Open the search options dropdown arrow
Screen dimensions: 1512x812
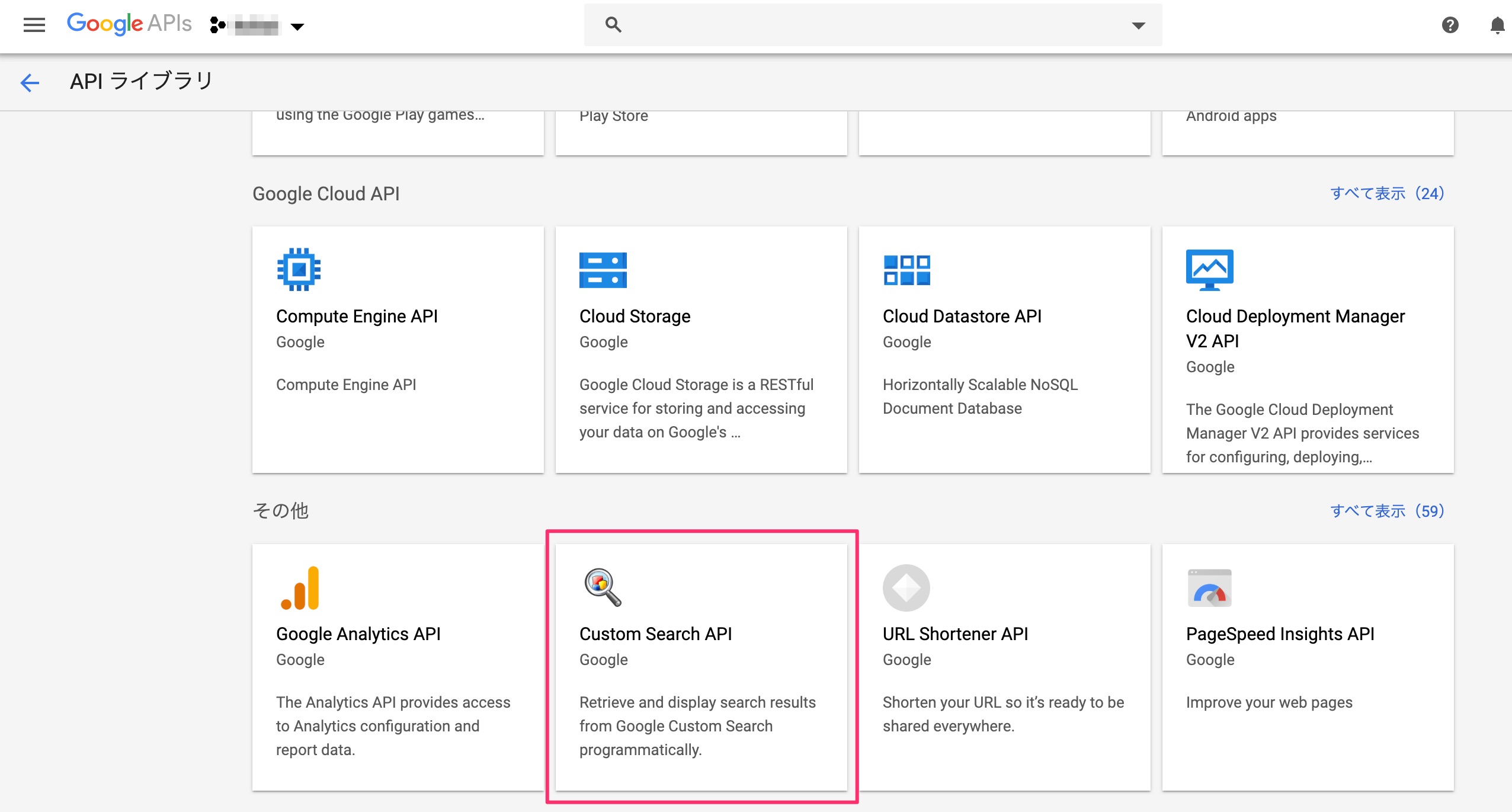[x=1136, y=26]
